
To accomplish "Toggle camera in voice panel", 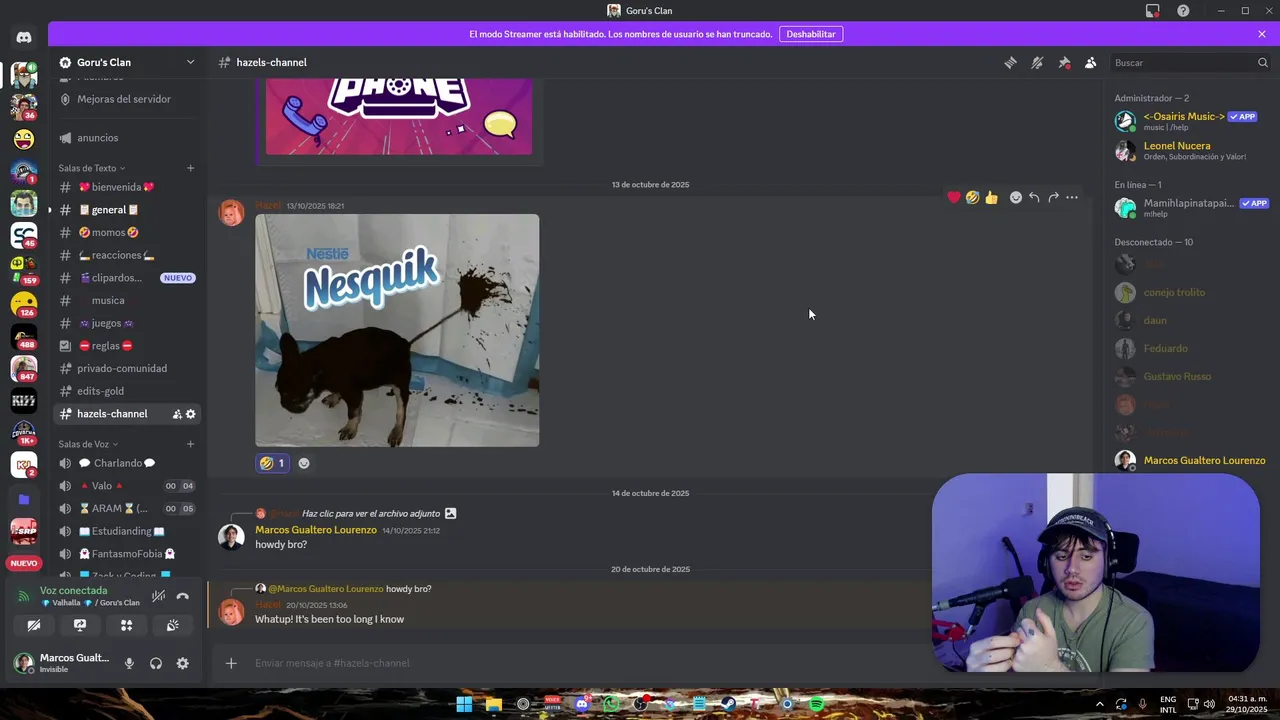I will [33, 625].
